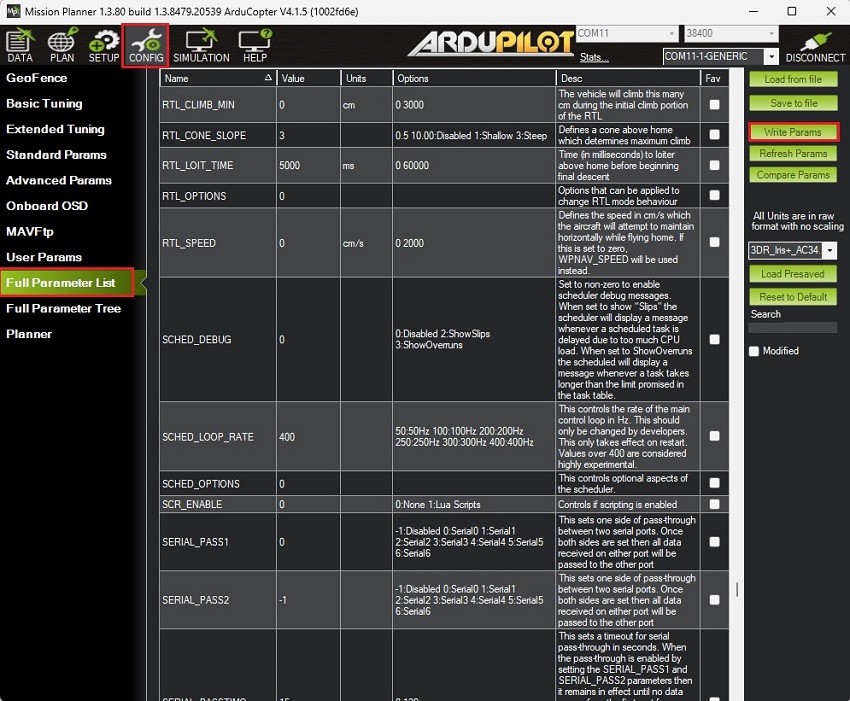Click the SETUP gear icon
The height and width of the screenshot is (701, 850).
coord(104,46)
